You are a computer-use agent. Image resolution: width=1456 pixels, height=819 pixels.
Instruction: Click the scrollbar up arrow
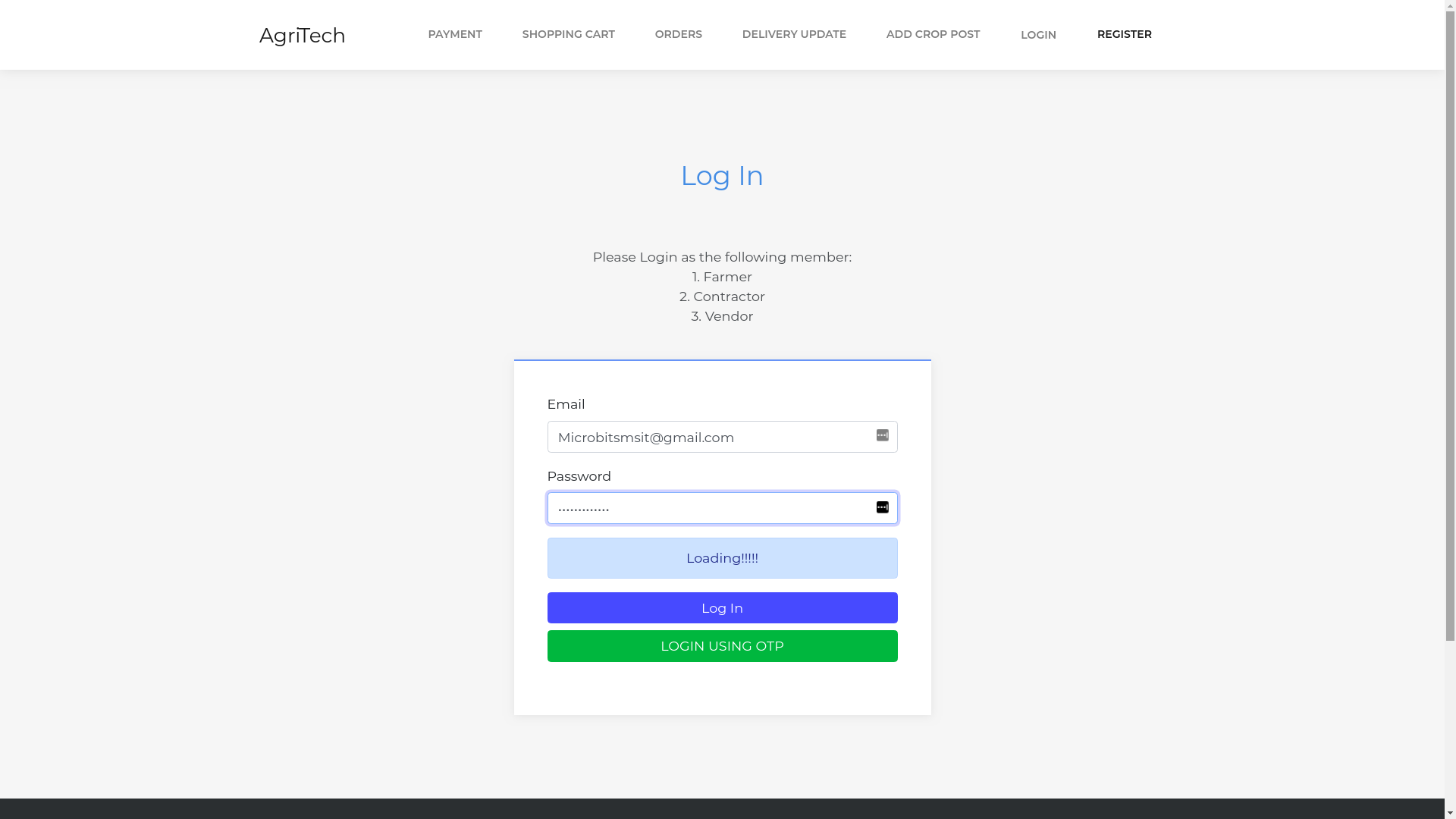click(x=1450, y=6)
